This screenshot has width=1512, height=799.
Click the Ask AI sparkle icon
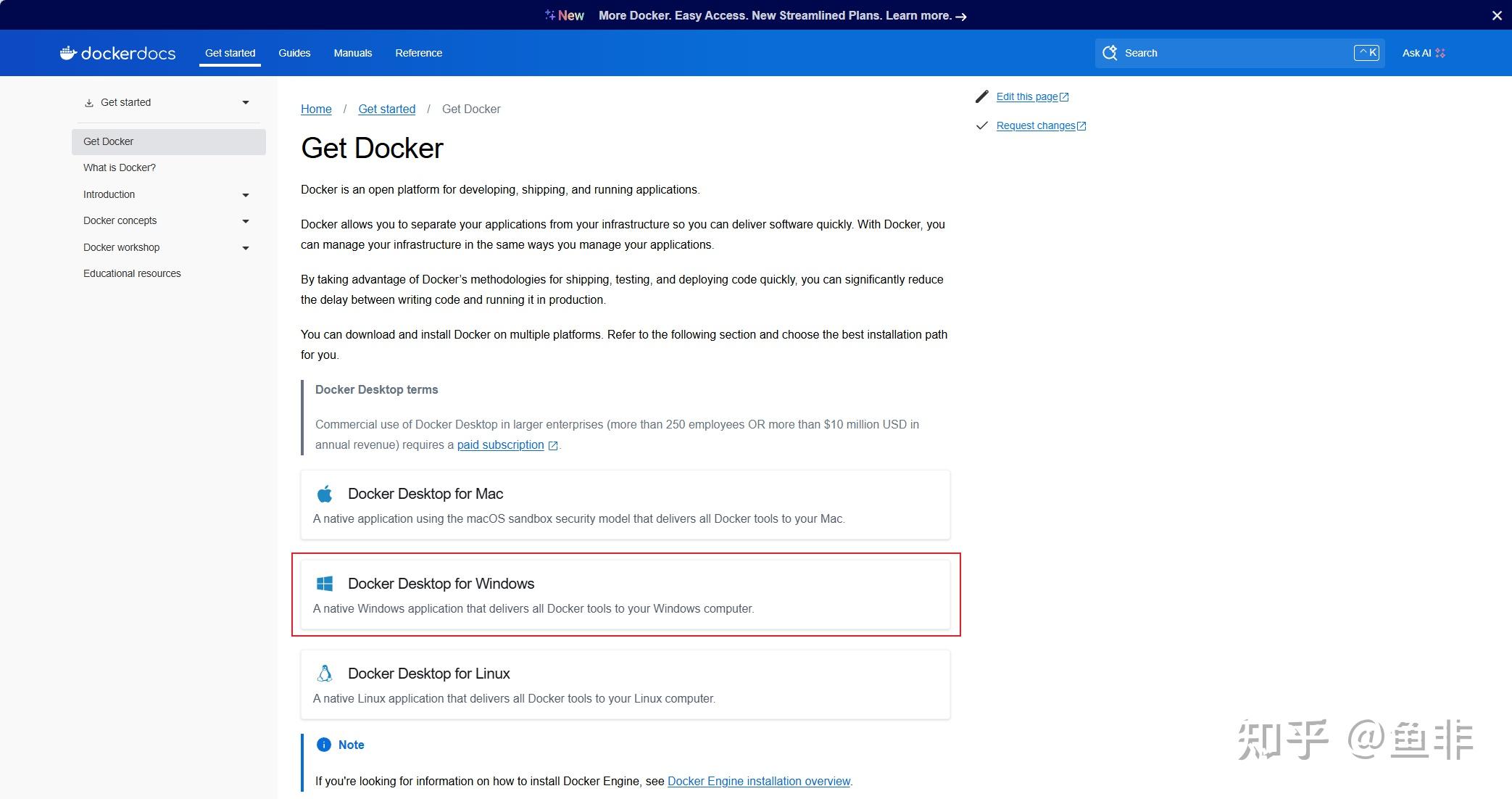point(1440,53)
